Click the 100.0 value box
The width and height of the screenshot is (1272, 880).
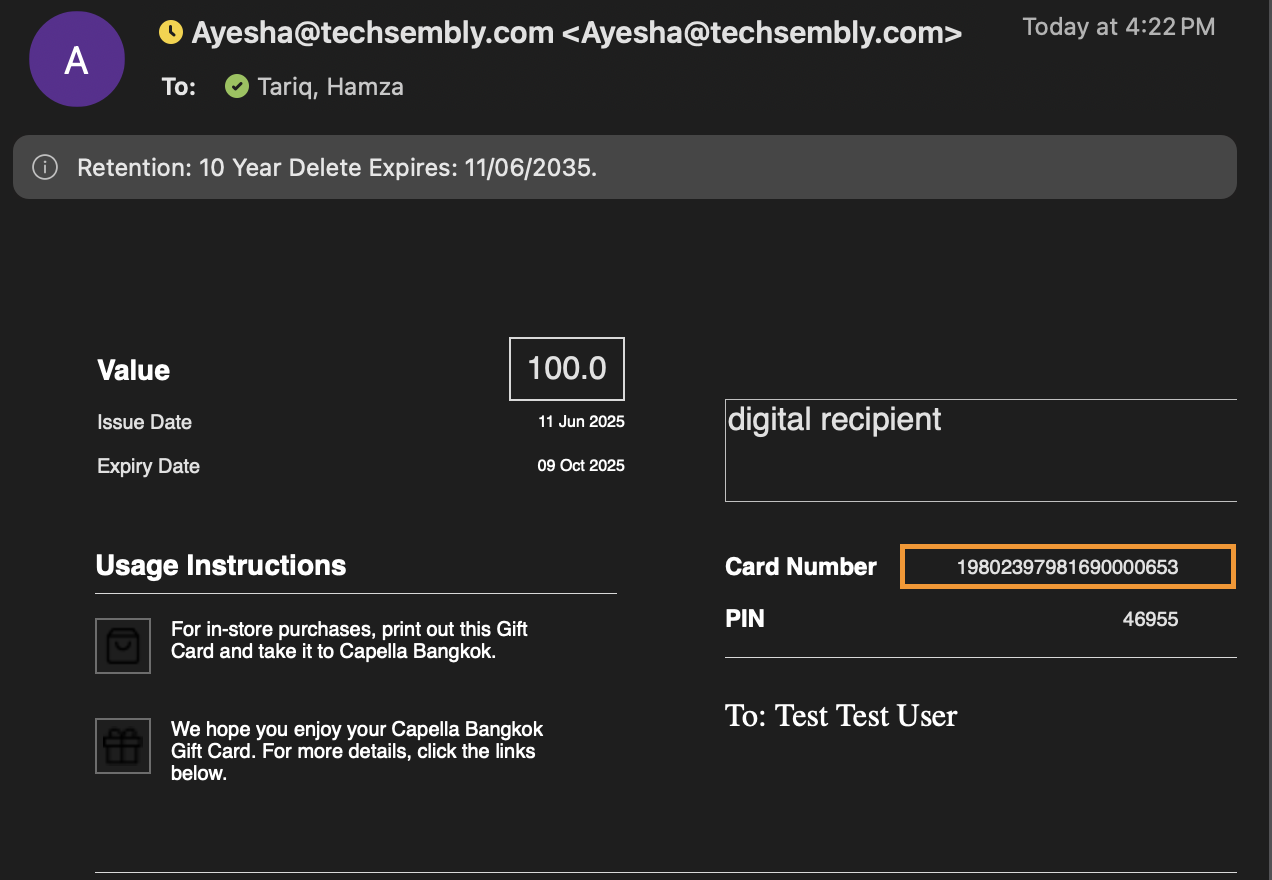point(567,369)
